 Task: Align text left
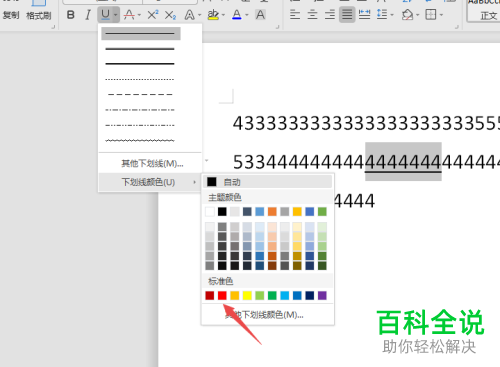[x=295, y=15]
